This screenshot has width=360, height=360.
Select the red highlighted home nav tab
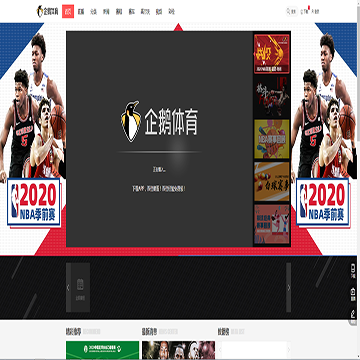68,12
